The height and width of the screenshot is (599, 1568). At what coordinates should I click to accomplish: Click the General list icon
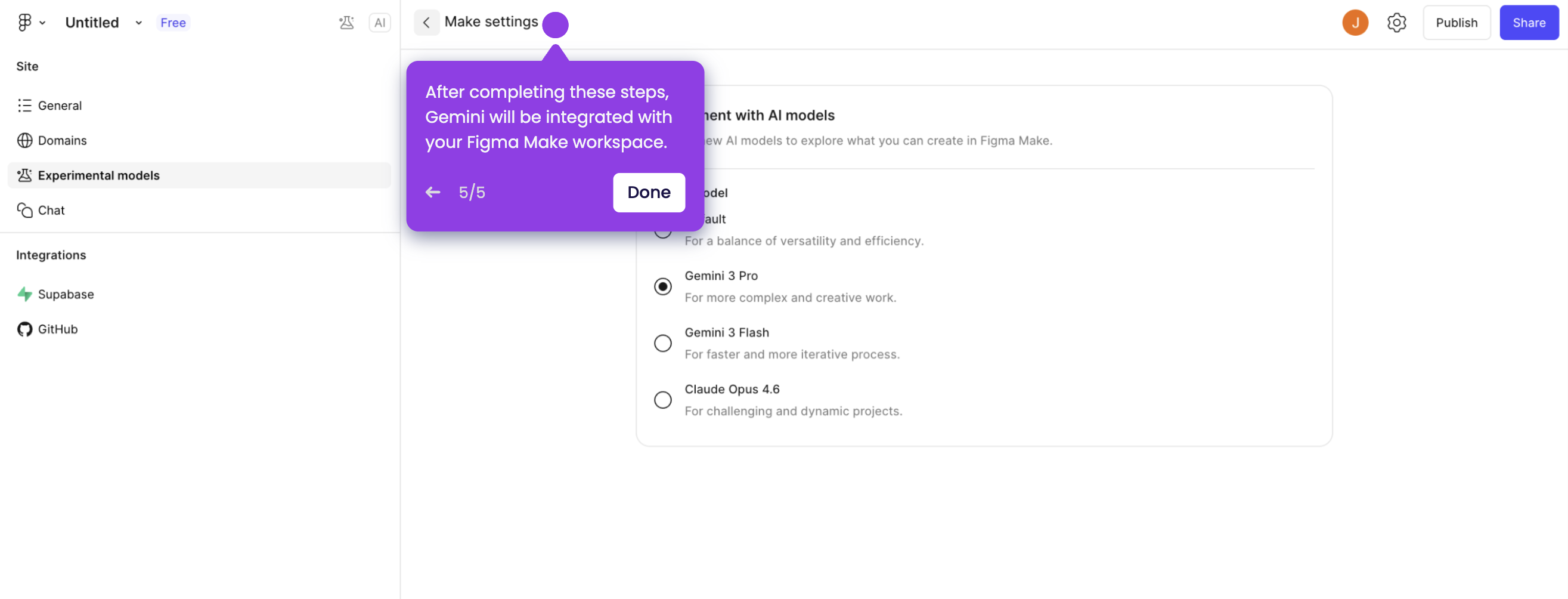click(x=24, y=106)
